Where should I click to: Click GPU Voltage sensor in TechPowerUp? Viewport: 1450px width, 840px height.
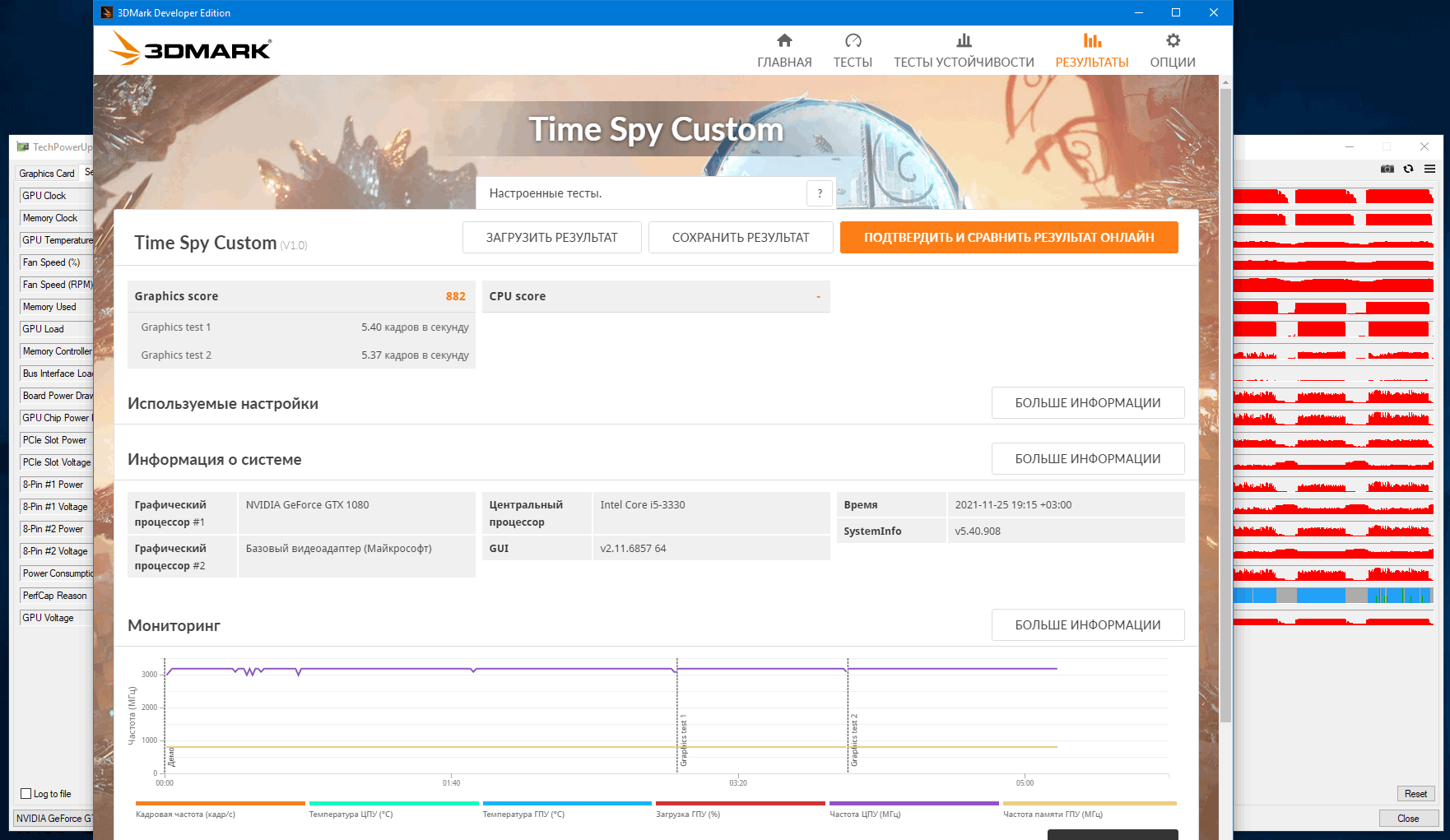[56, 618]
